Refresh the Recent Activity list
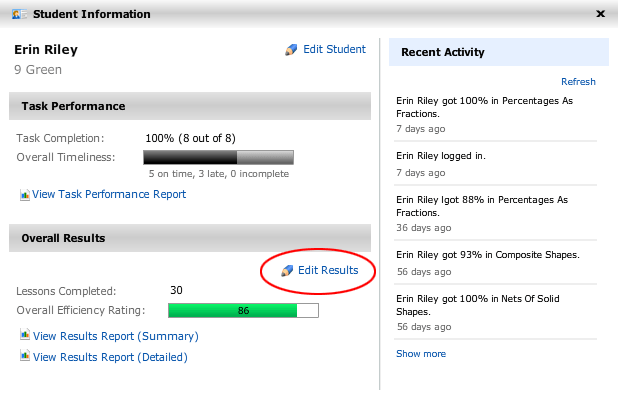618x399 pixels. pyautogui.click(x=578, y=82)
